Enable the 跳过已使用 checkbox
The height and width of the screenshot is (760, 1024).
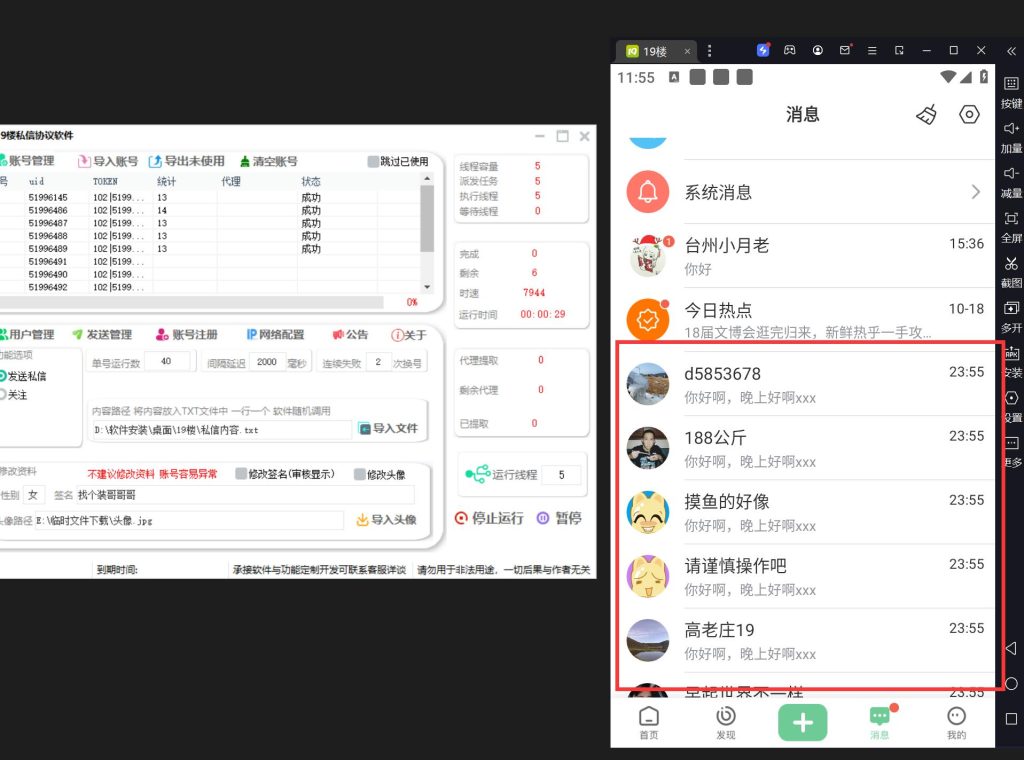[373, 161]
